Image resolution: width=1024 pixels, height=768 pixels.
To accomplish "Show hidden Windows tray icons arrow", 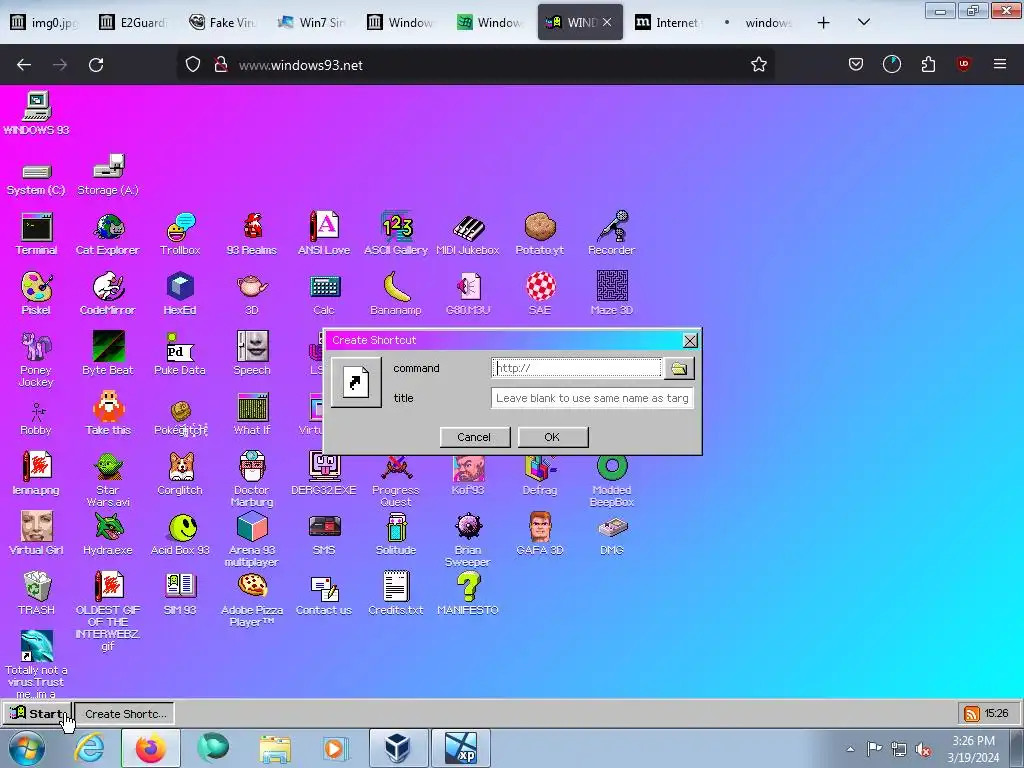I will (850, 748).
